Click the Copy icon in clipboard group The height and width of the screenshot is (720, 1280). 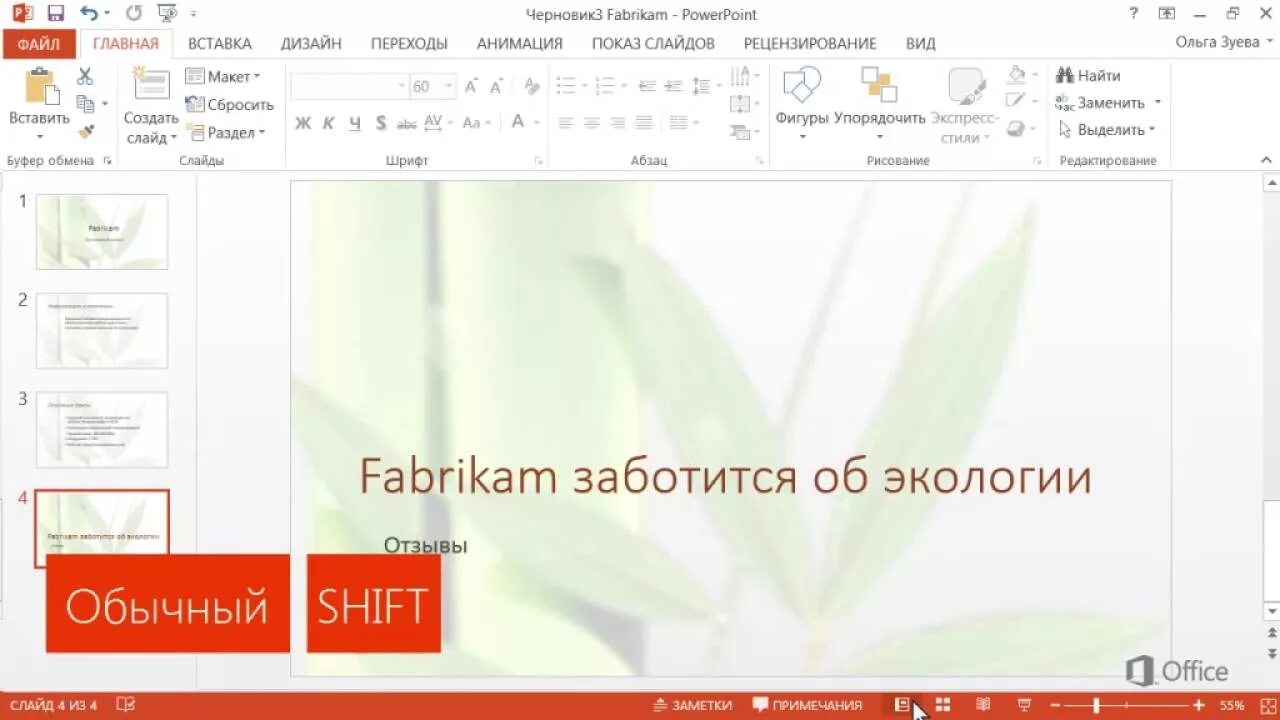(x=85, y=104)
